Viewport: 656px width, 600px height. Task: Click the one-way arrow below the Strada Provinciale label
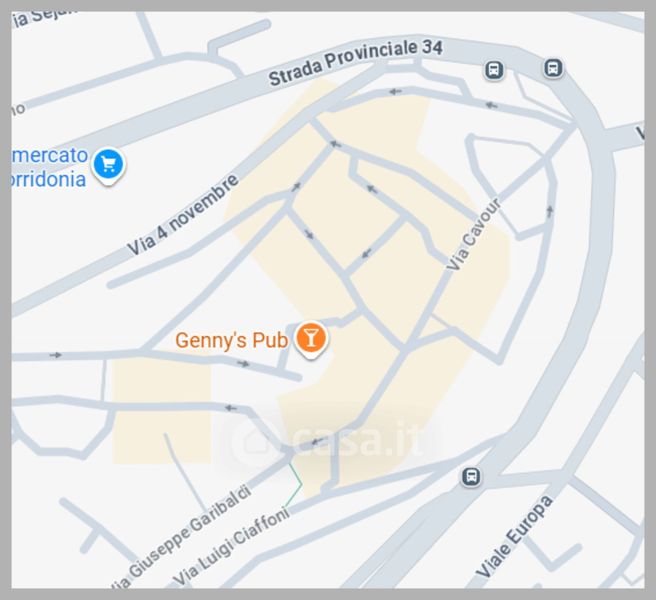tap(395, 91)
